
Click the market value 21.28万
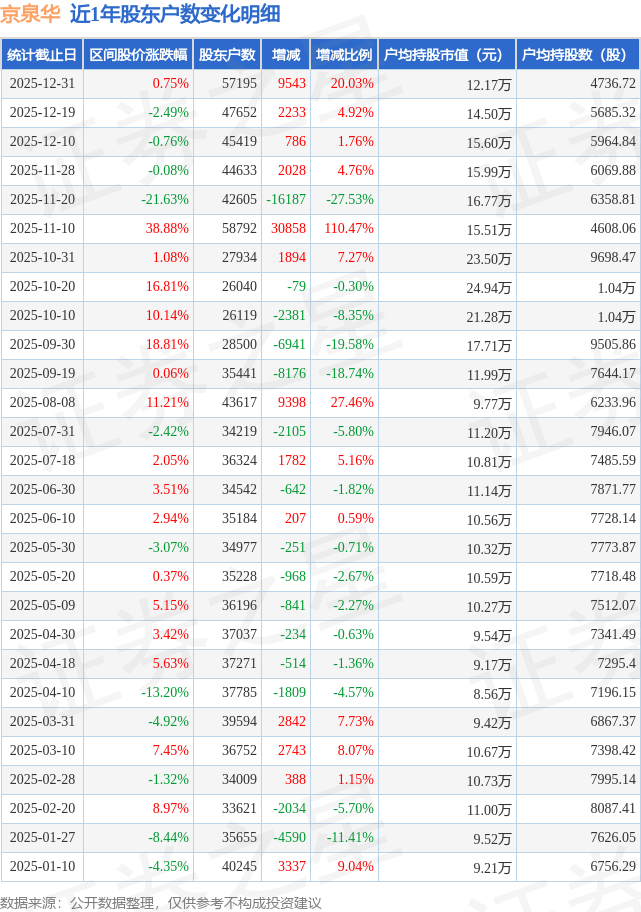pos(489,316)
